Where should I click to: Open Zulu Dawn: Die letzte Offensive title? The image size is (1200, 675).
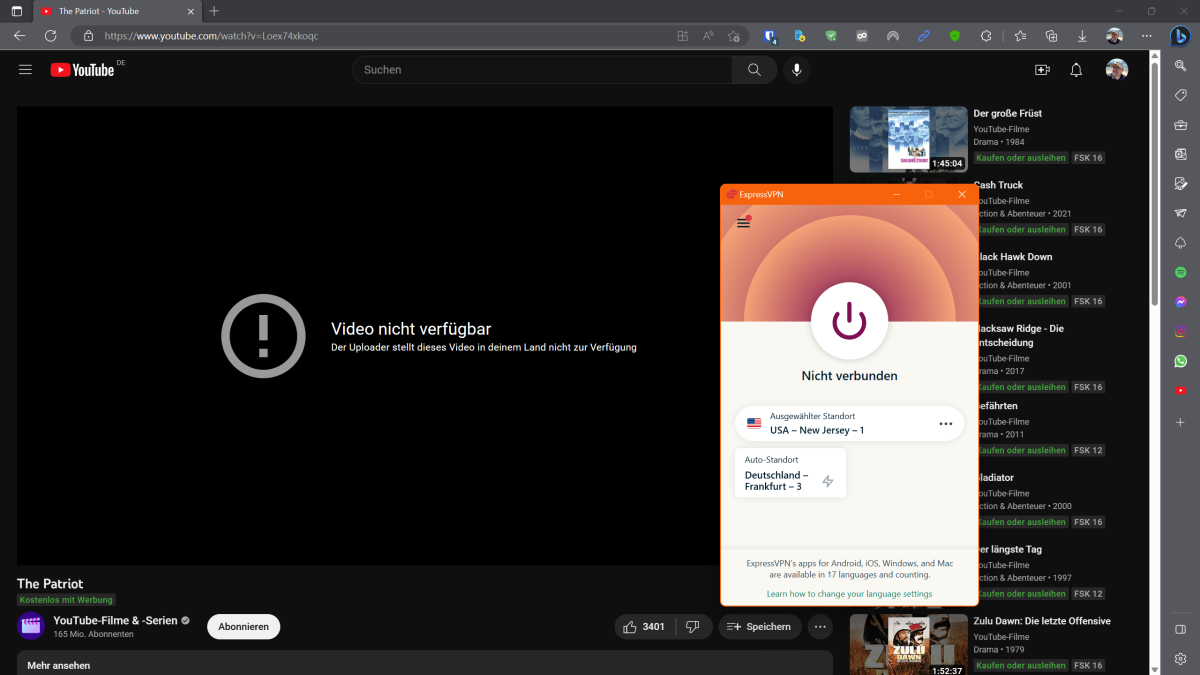coord(1042,621)
